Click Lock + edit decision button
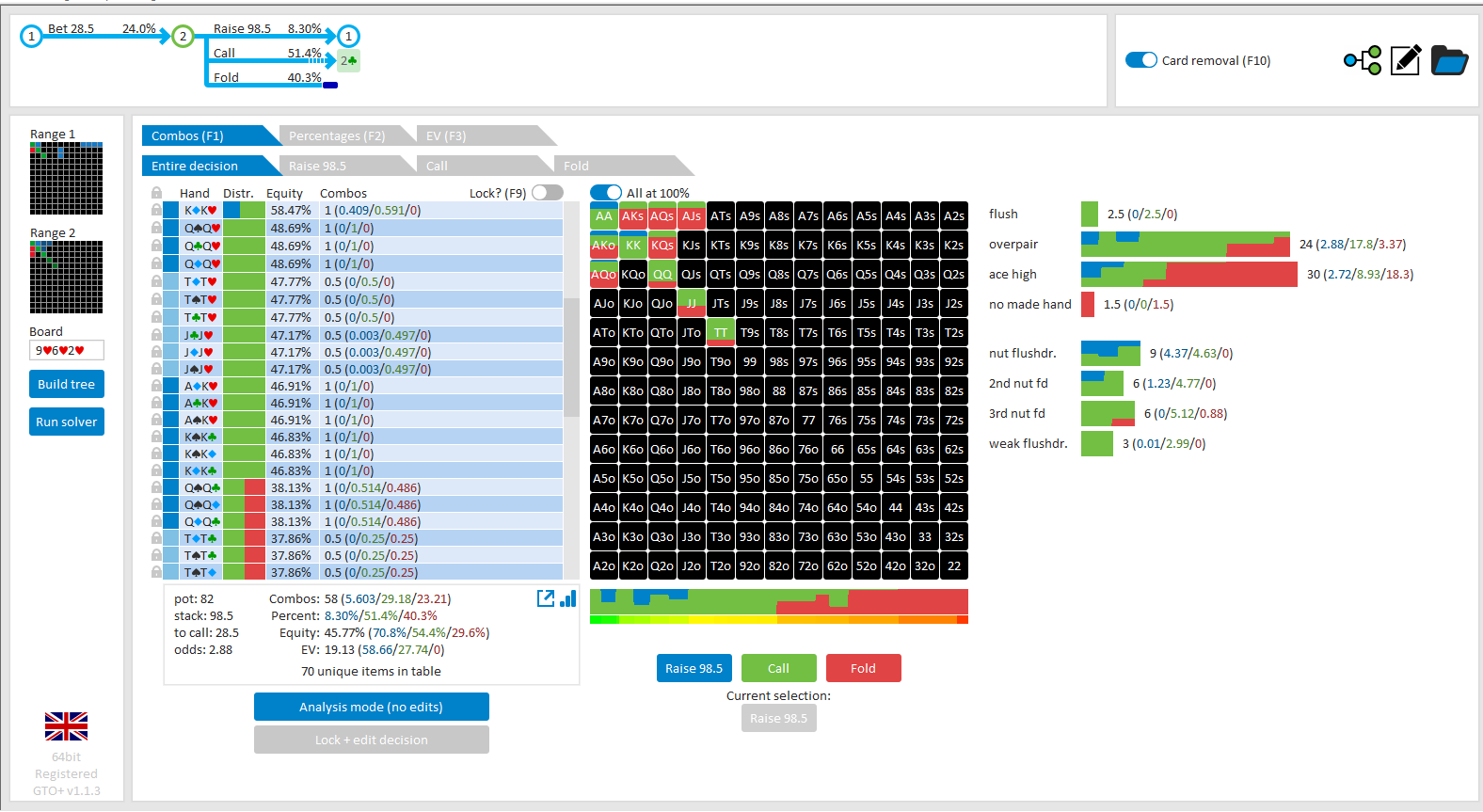 click(371, 740)
